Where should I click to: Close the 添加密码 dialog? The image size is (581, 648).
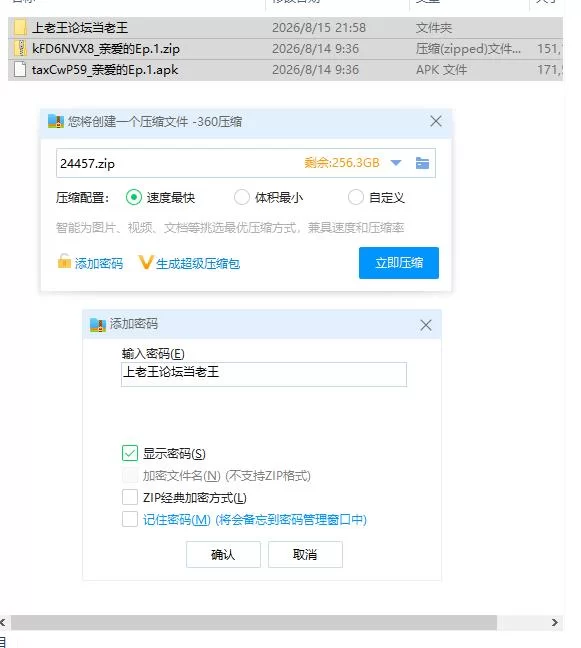[x=426, y=325]
